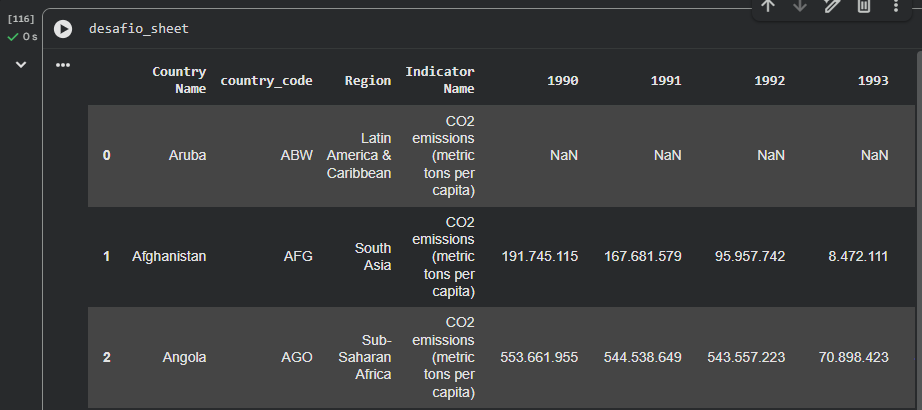Run the desafio_sheet cell
922x410 pixels.
(63, 29)
